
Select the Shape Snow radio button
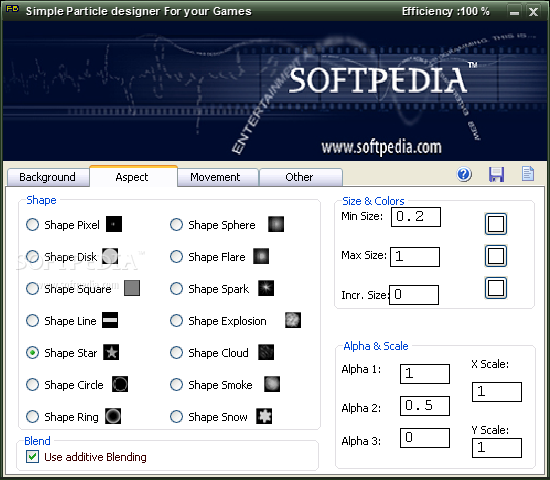coord(176,416)
